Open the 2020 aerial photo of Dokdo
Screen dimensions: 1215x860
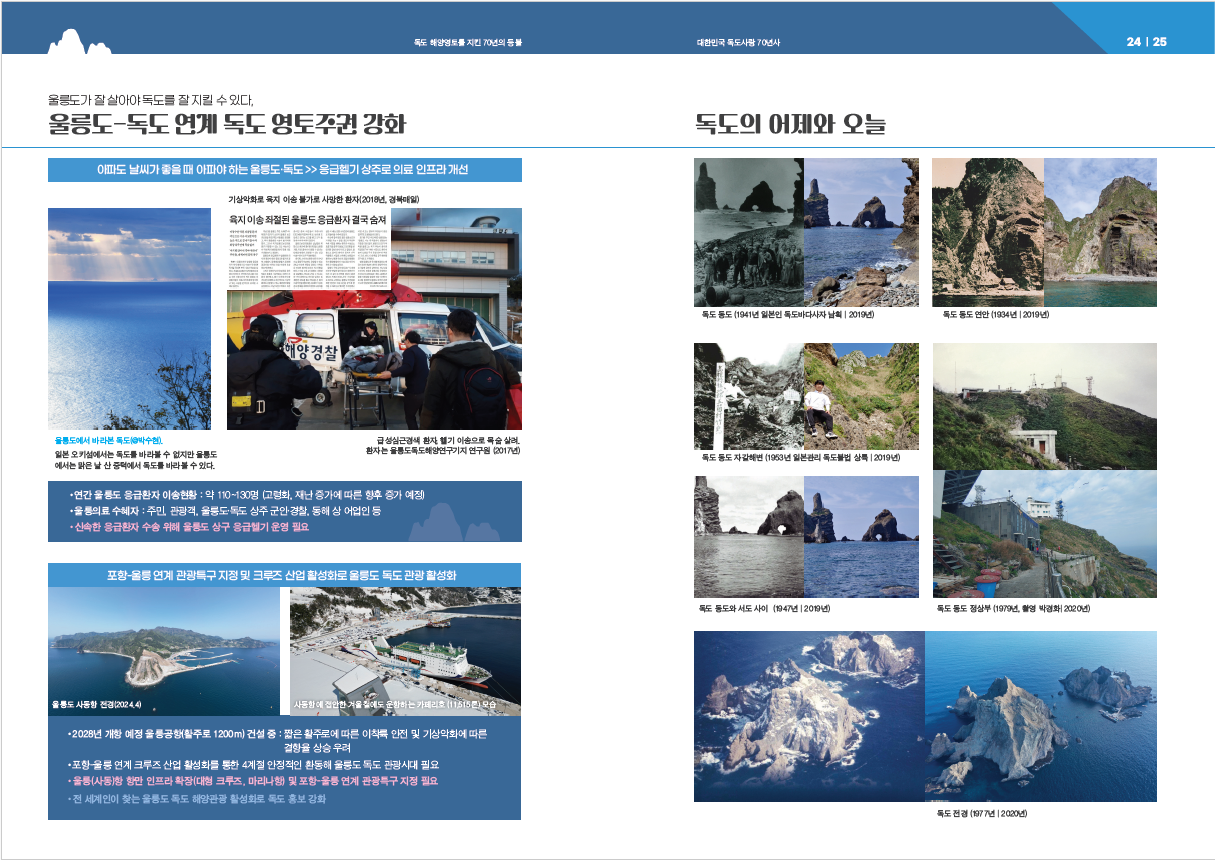pyautogui.click(x=1041, y=716)
